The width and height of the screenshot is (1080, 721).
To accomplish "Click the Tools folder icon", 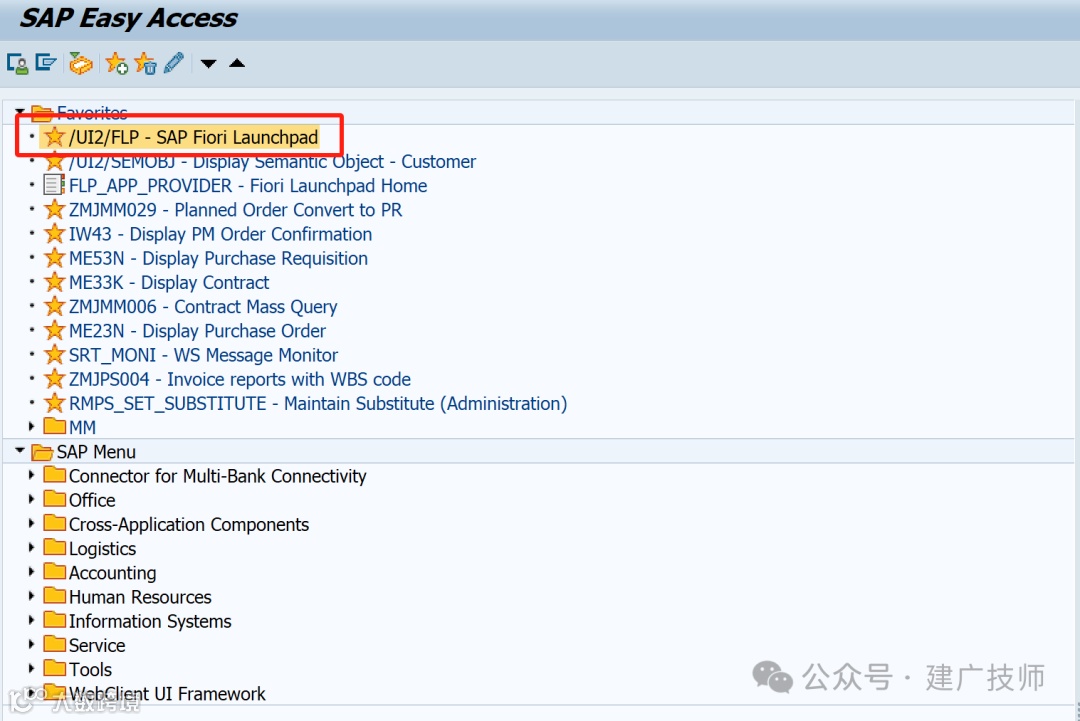I will pyautogui.click(x=54, y=669).
